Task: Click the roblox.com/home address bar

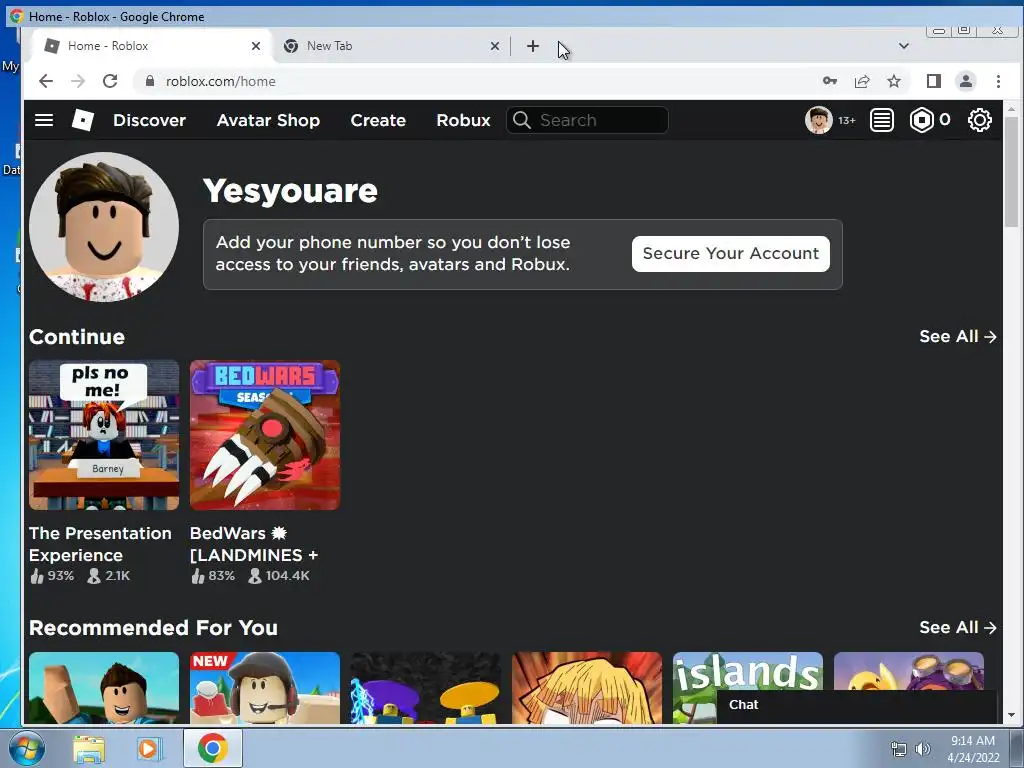Action: coord(477,81)
